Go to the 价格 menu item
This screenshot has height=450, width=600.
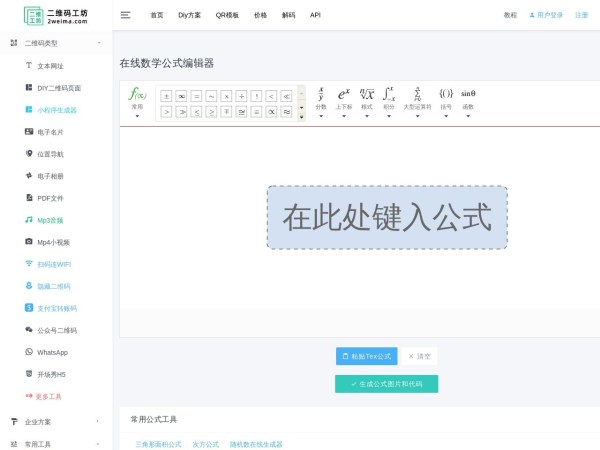click(260, 15)
